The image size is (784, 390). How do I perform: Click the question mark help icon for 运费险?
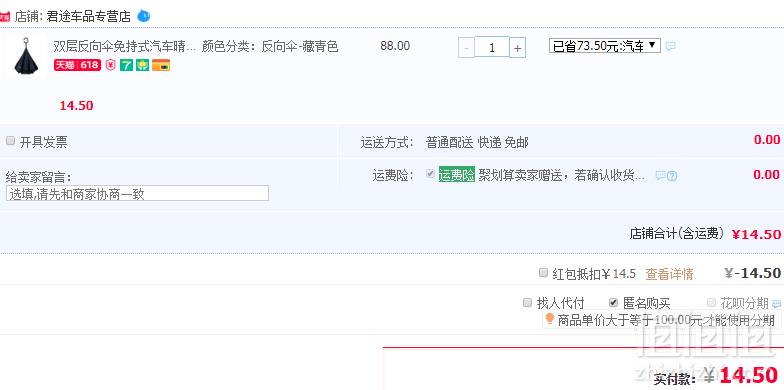point(672,176)
